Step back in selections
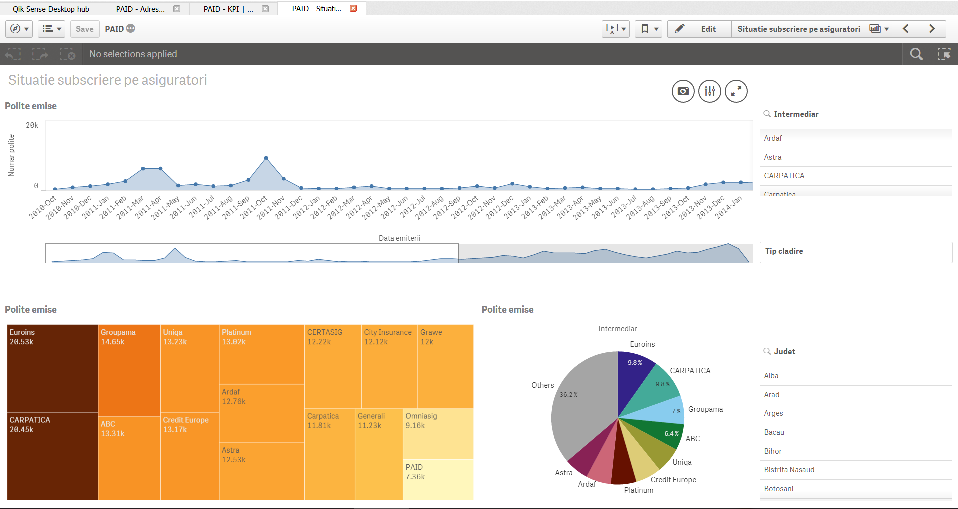The width and height of the screenshot is (958, 509). pos(13,54)
